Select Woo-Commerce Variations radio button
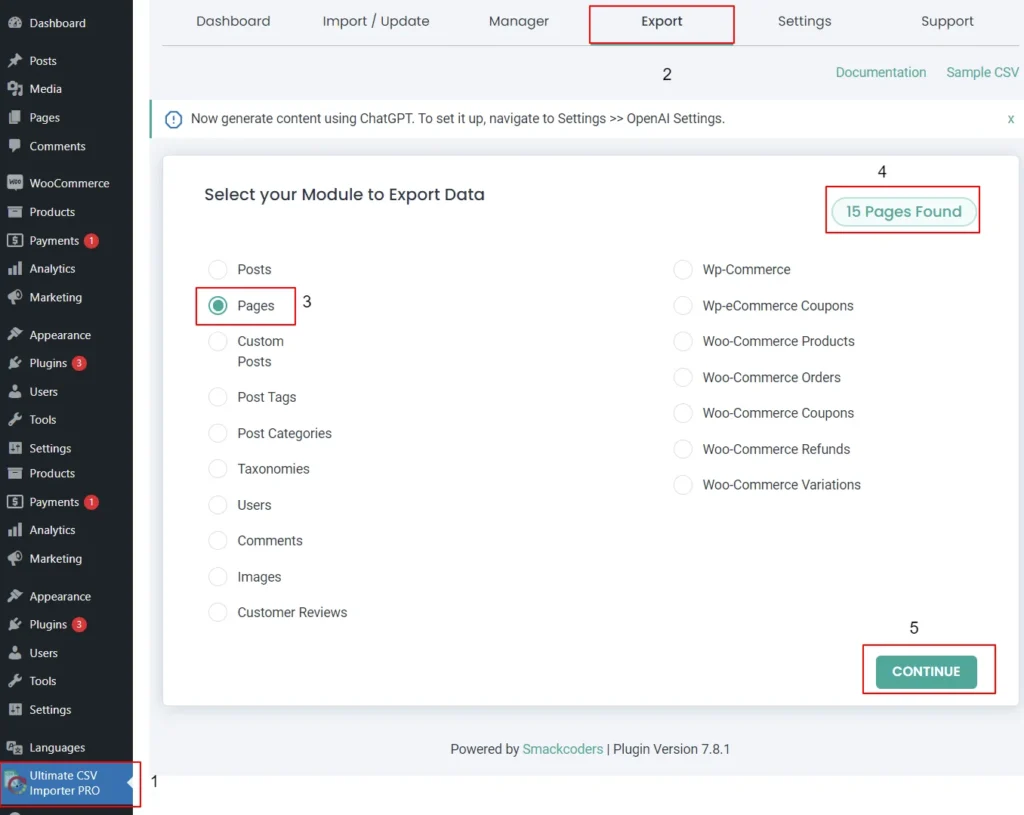The height and width of the screenshot is (815, 1024). coord(683,485)
